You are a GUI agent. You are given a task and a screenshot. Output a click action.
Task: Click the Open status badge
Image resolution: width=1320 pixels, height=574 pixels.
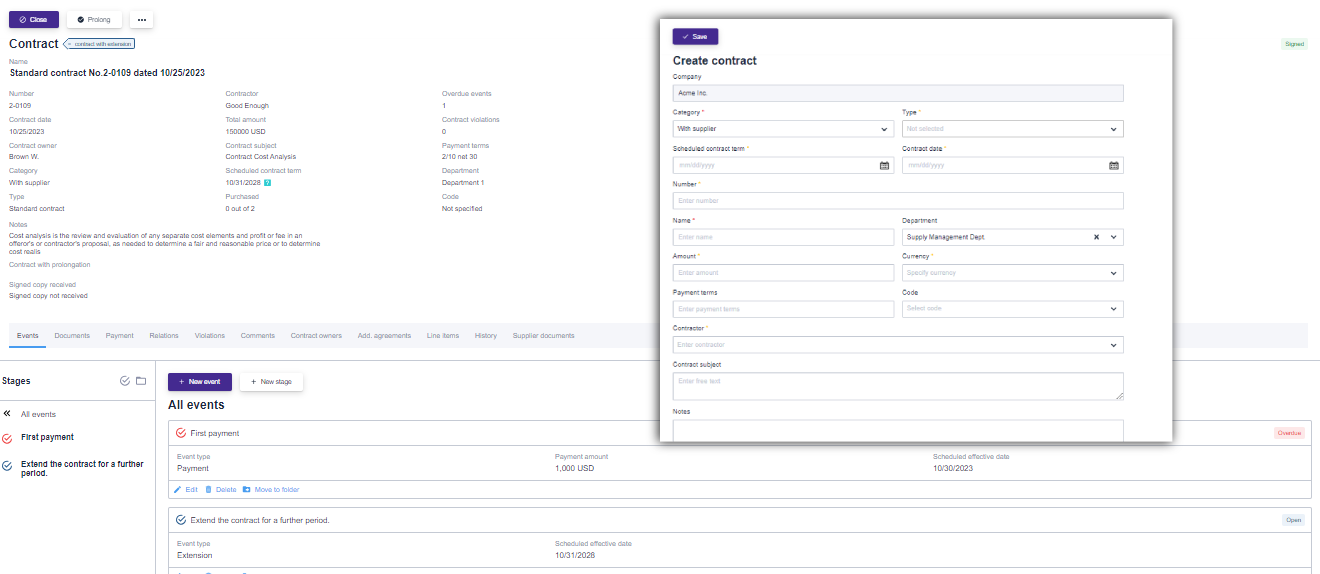(x=1293, y=520)
